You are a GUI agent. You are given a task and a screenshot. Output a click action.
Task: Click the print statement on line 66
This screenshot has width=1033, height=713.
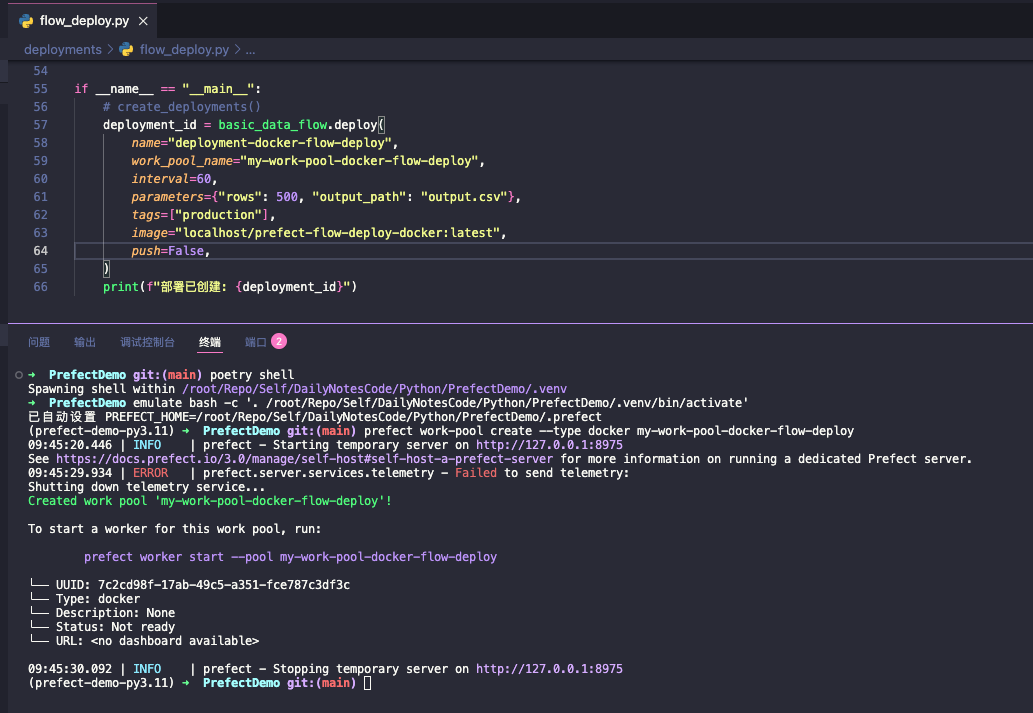tap(230, 287)
